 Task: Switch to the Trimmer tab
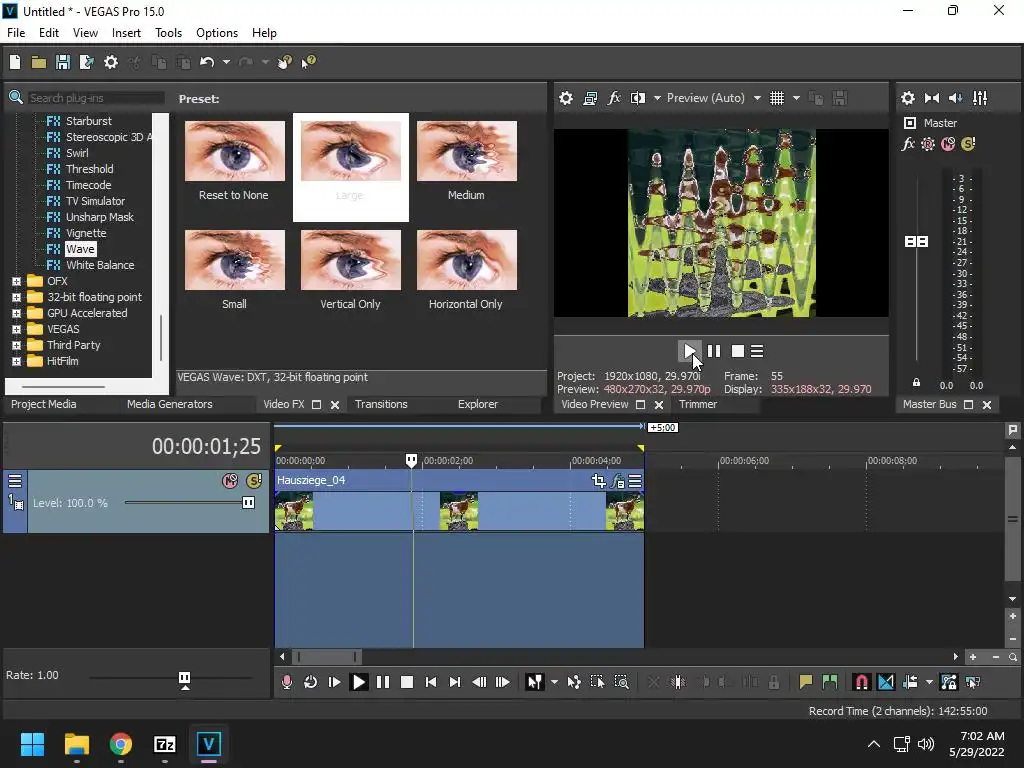click(698, 404)
